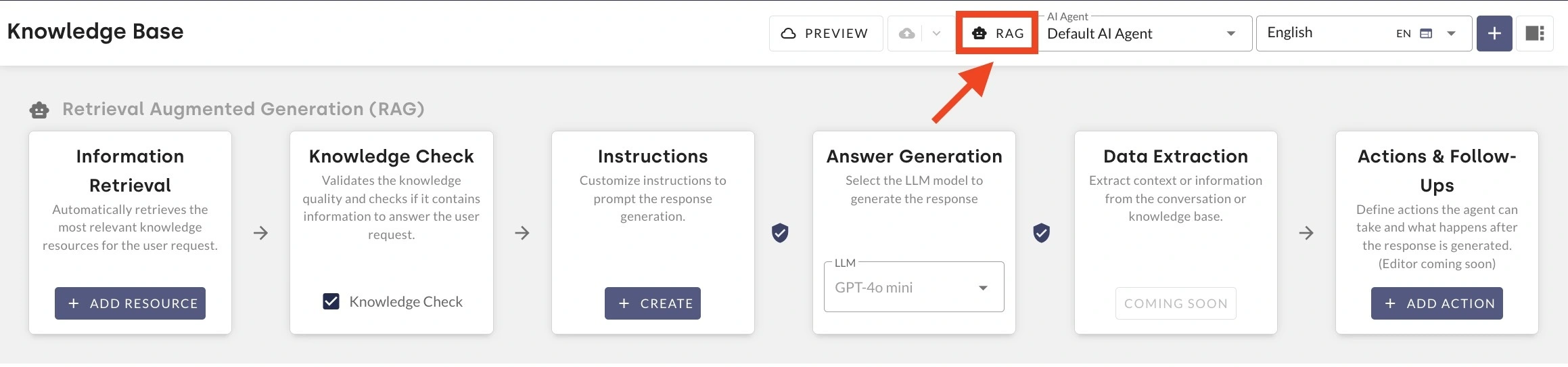This screenshot has height=367, width=1568.
Task: Click the ADD RESOURCE button
Action: 130,303
